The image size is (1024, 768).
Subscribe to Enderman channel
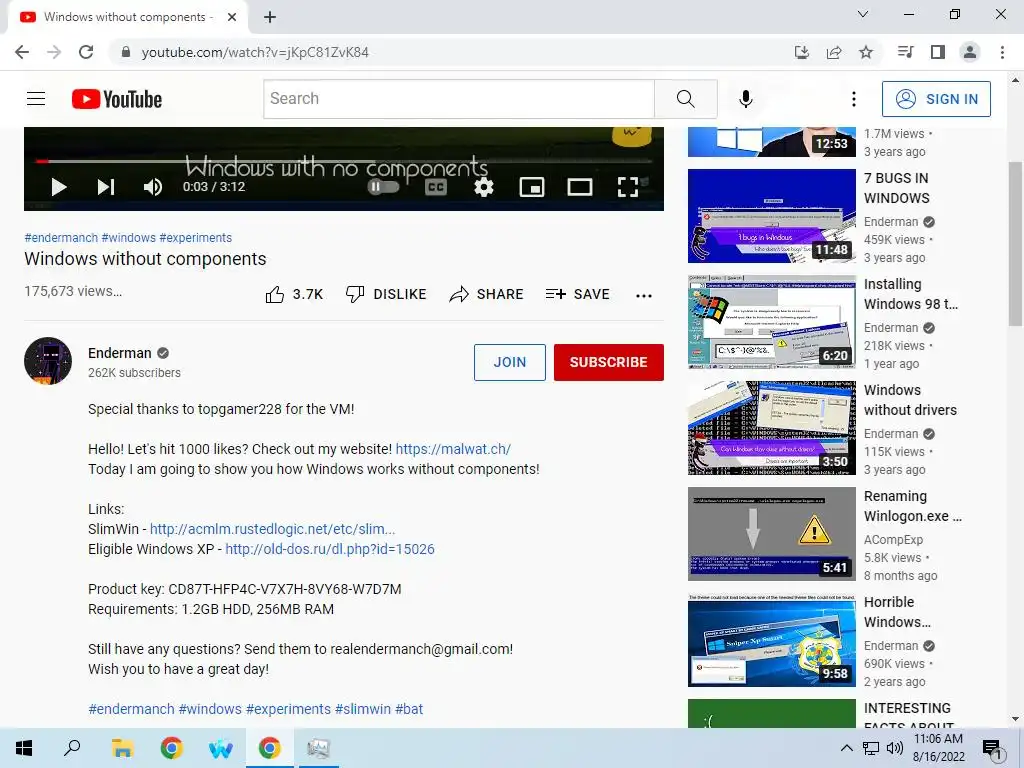(609, 362)
